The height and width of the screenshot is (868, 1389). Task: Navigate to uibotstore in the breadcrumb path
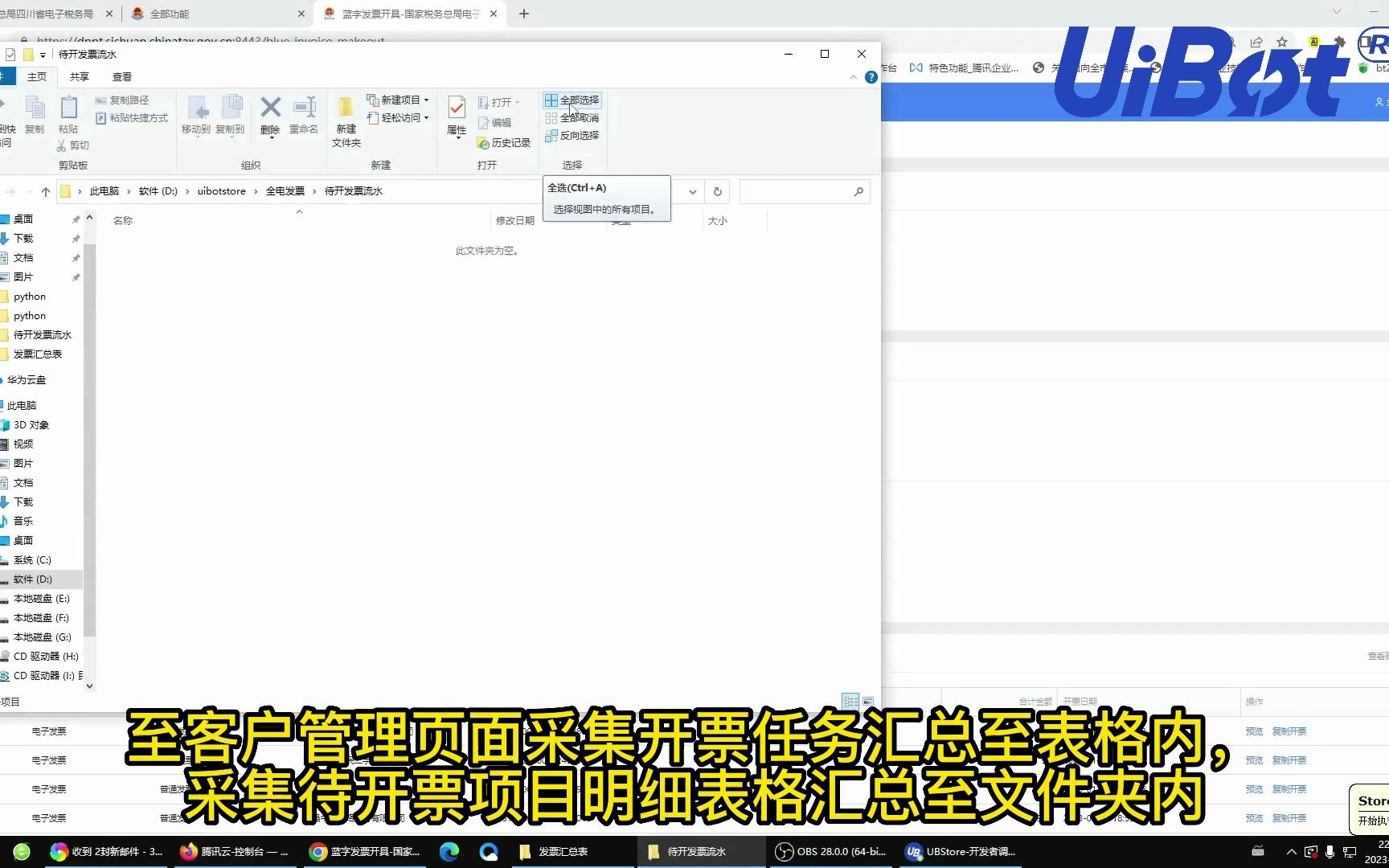(x=221, y=191)
